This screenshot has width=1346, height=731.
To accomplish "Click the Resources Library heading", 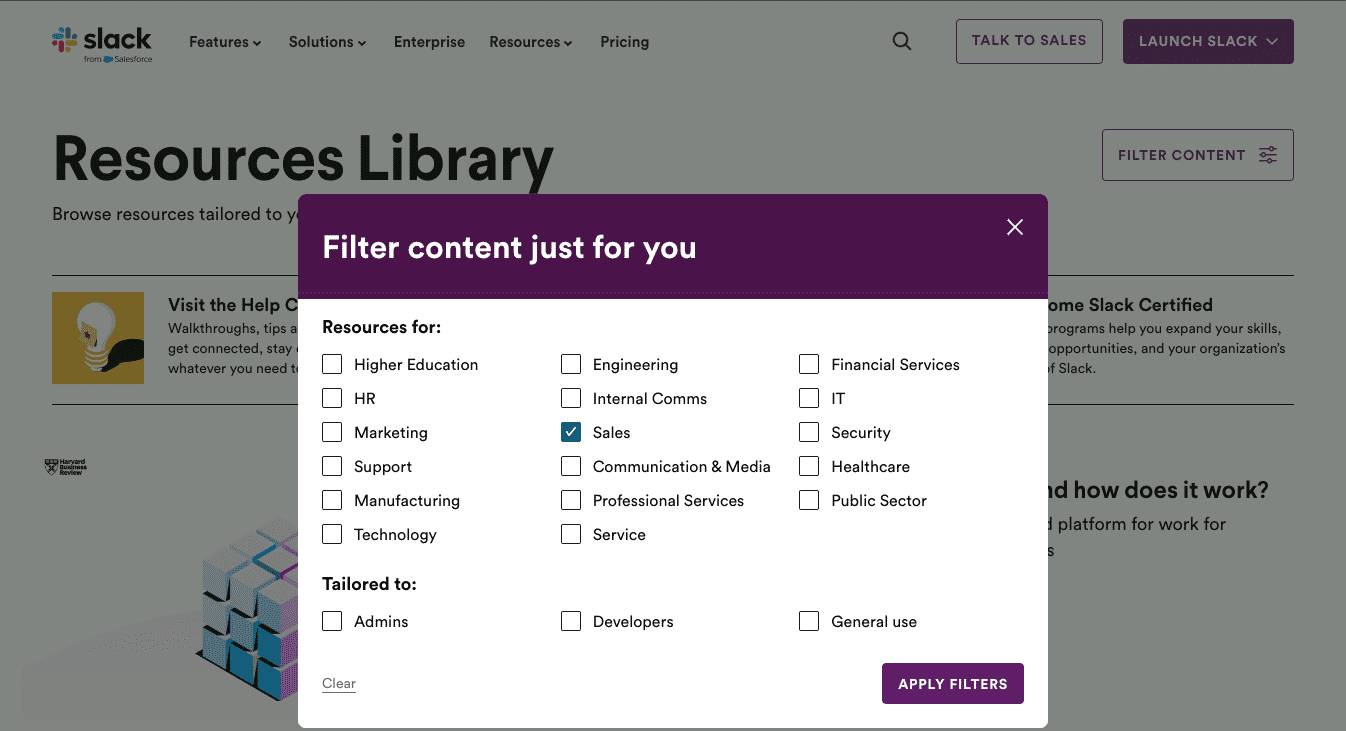I will coord(303,159).
